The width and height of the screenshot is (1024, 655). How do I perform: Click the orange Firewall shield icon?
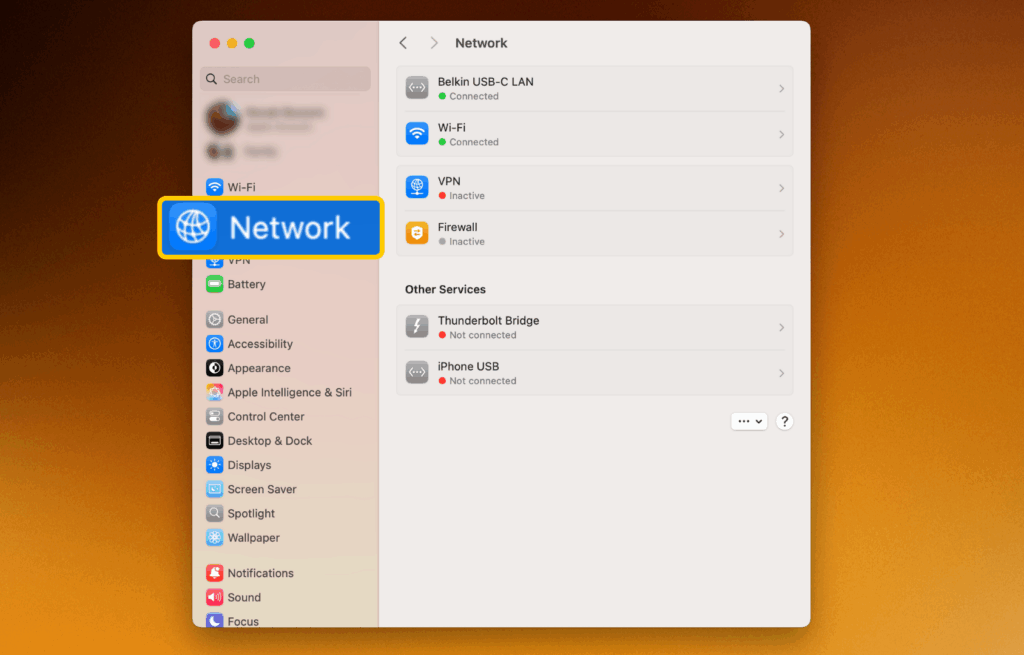[x=417, y=234]
